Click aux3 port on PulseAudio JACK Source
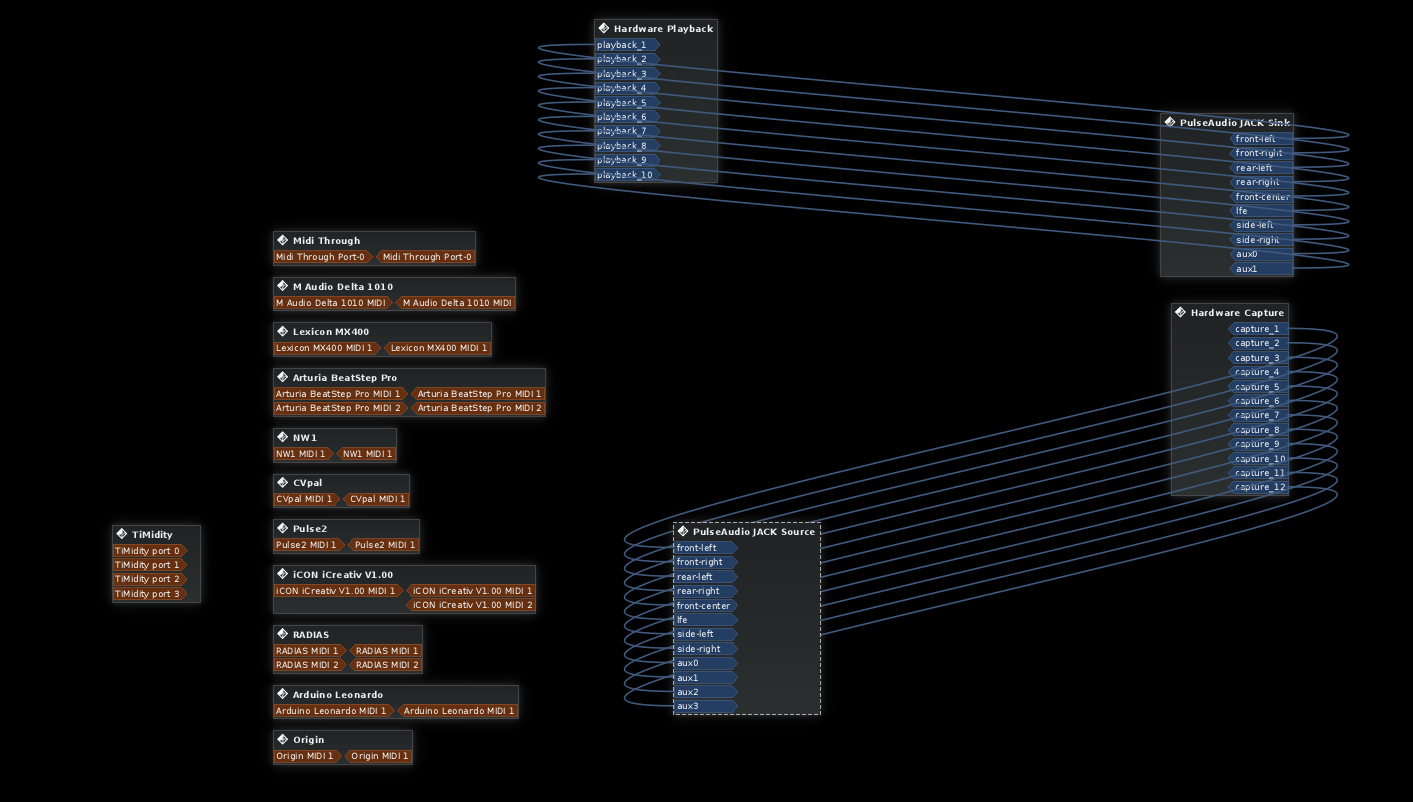 [x=706, y=706]
